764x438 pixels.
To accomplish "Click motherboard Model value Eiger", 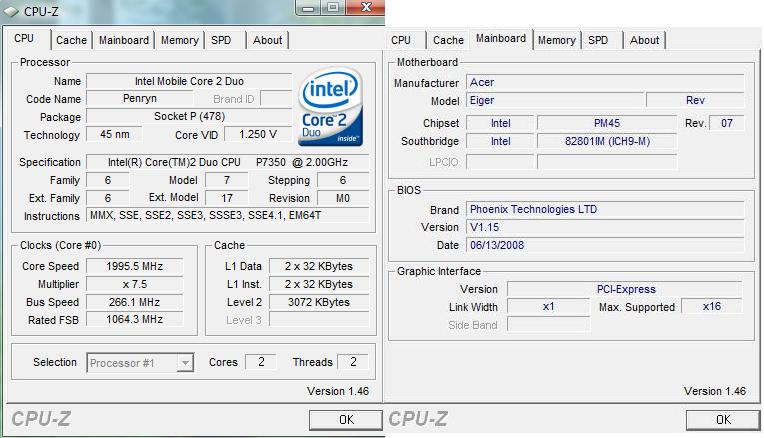I will pyautogui.click(x=555, y=100).
